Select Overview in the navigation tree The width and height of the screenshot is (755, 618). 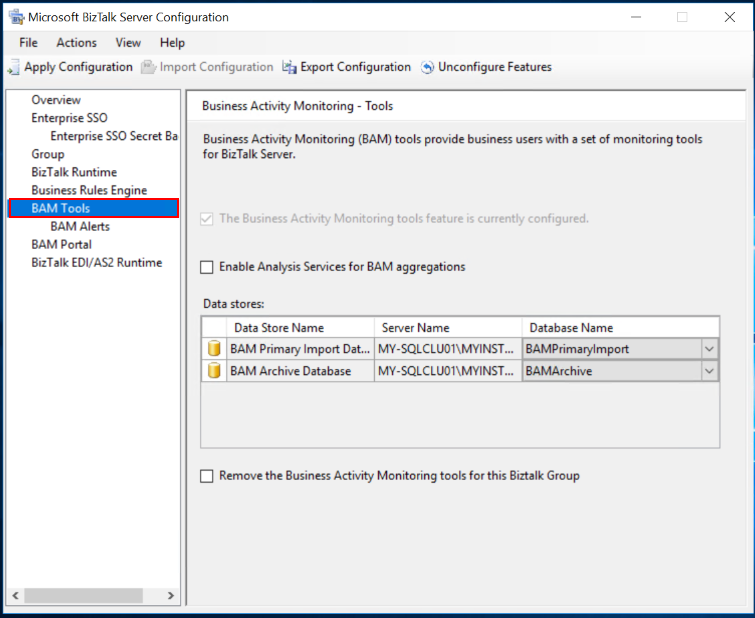coord(56,100)
